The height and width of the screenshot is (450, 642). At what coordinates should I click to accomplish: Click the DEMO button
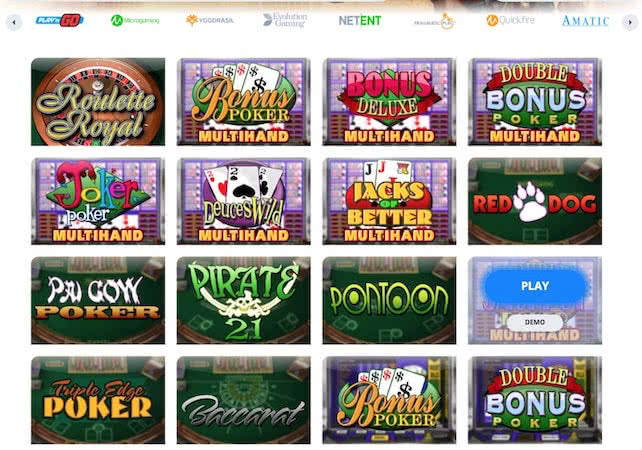tap(535, 322)
